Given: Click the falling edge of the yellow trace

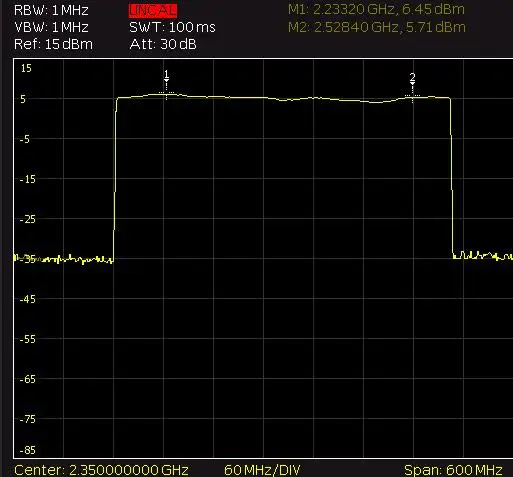Looking at the screenshot, I should tap(452, 177).
